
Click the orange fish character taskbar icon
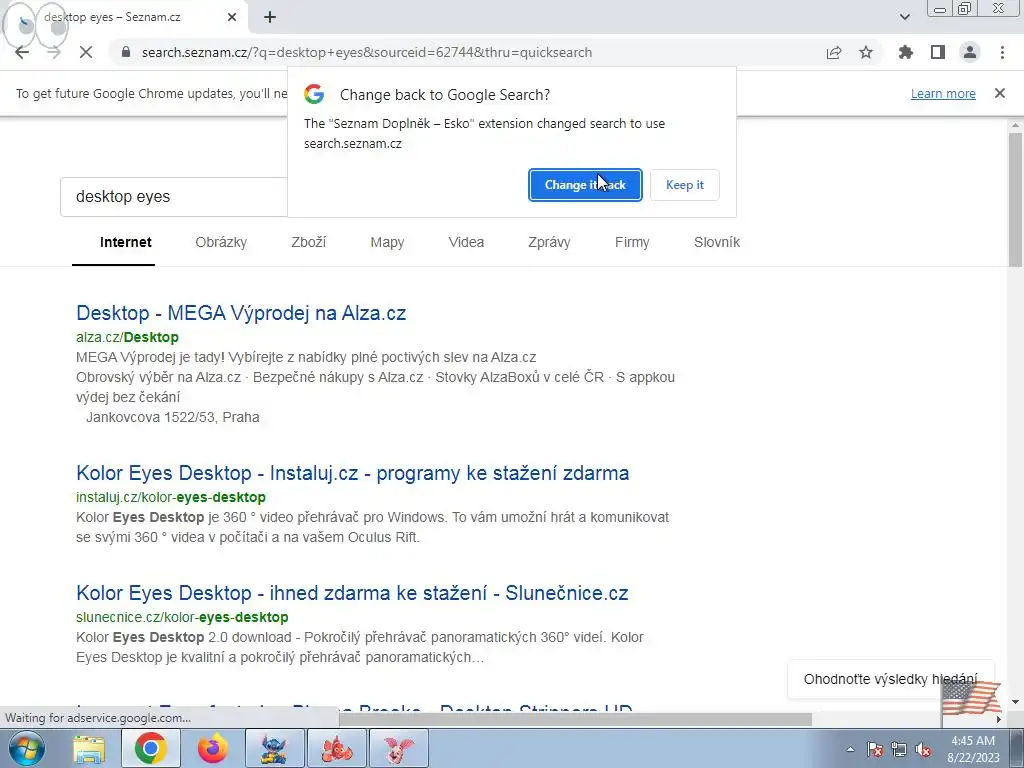(337, 748)
